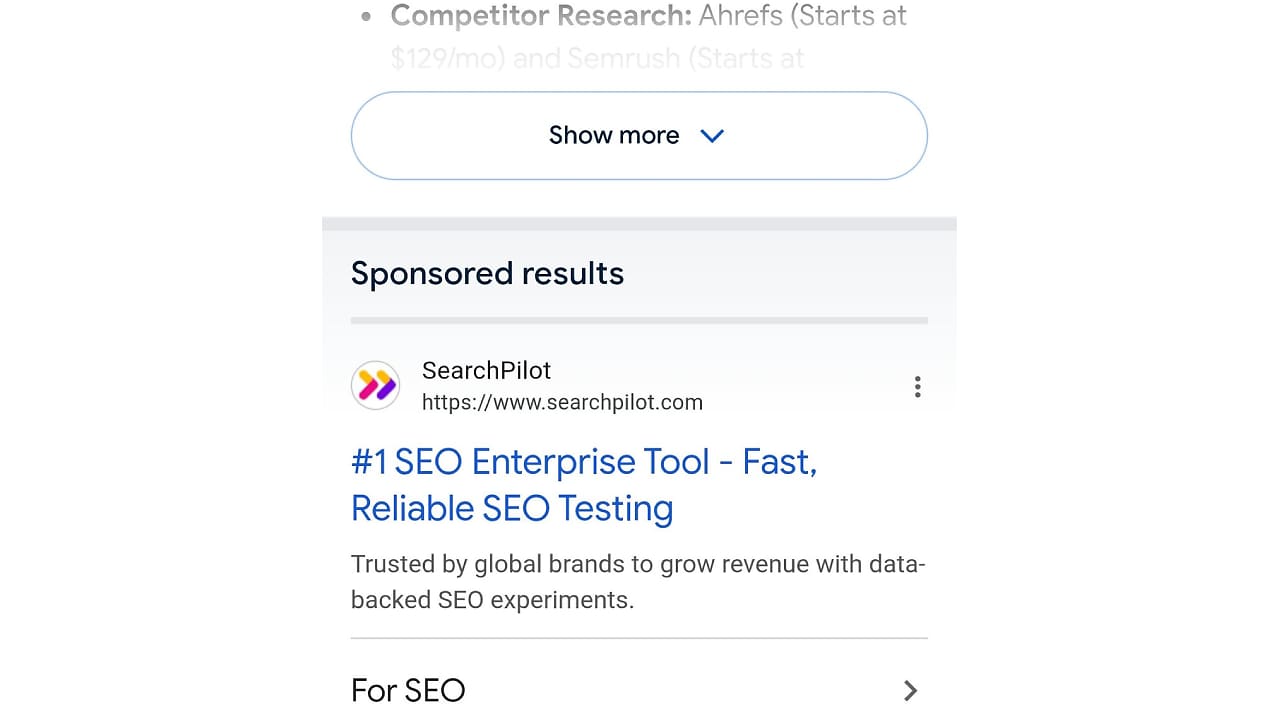The height and width of the screenshot is (720, 1280).
Task: Click the SearchPilot logo icon
Action: [375, 386]
